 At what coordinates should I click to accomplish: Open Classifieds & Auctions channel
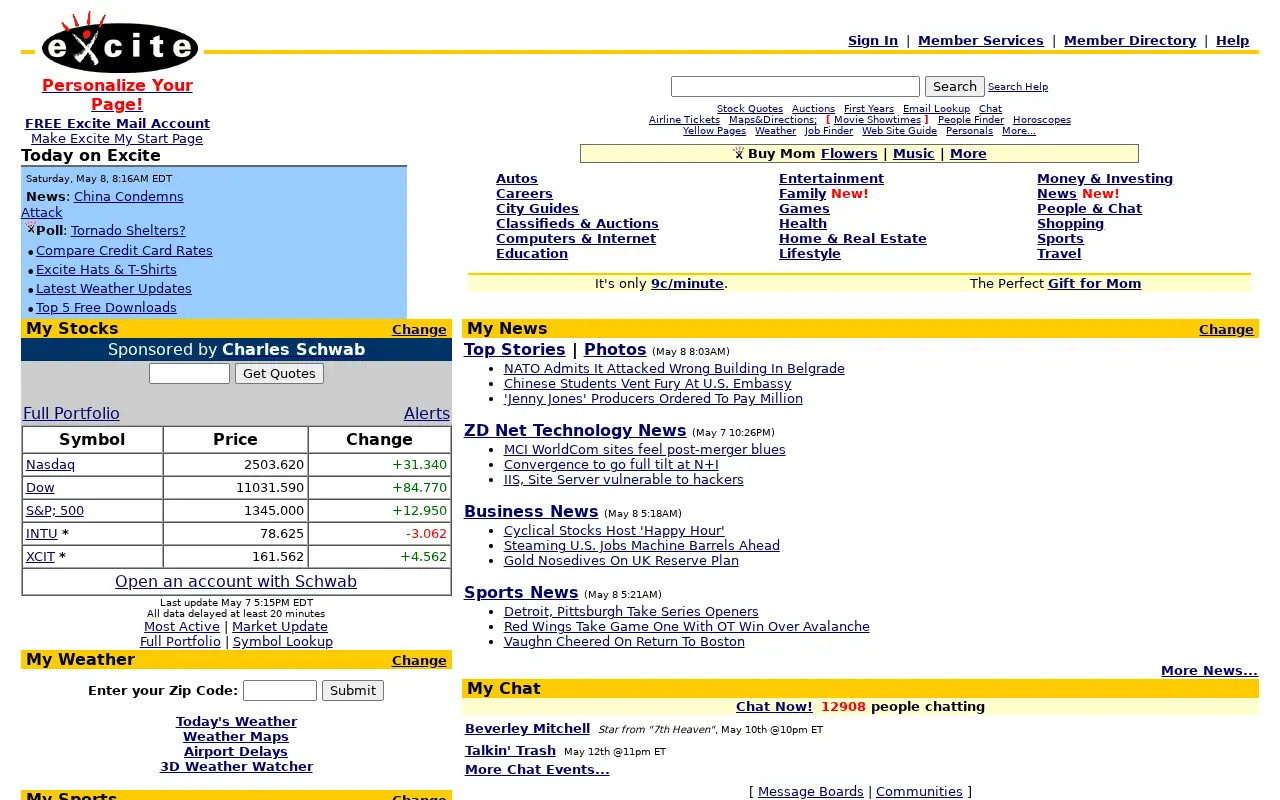[x=577, y=224]
